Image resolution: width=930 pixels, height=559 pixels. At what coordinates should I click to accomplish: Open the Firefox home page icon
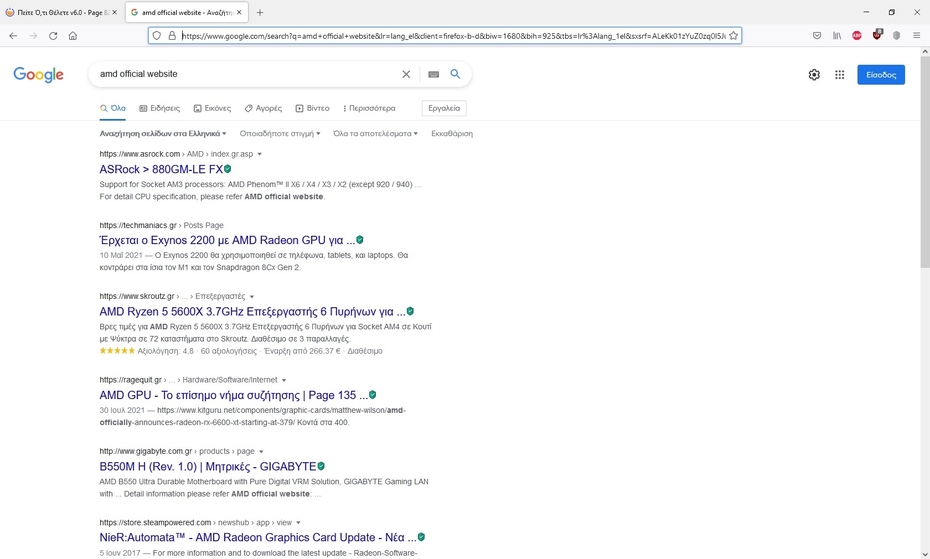click(73, 36)
